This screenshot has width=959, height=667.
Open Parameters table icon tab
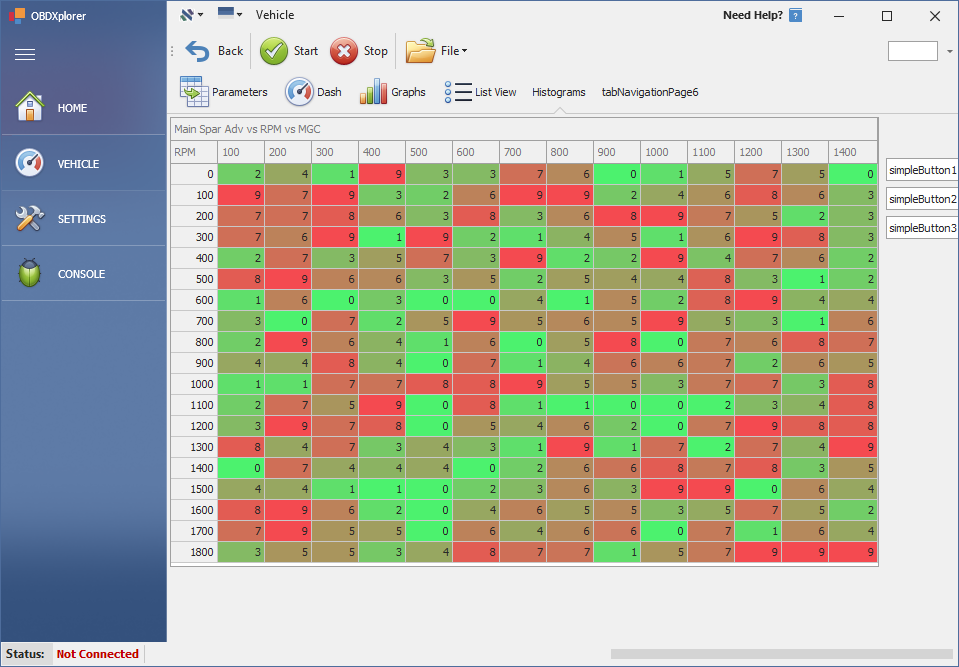(x=194, y=92)
